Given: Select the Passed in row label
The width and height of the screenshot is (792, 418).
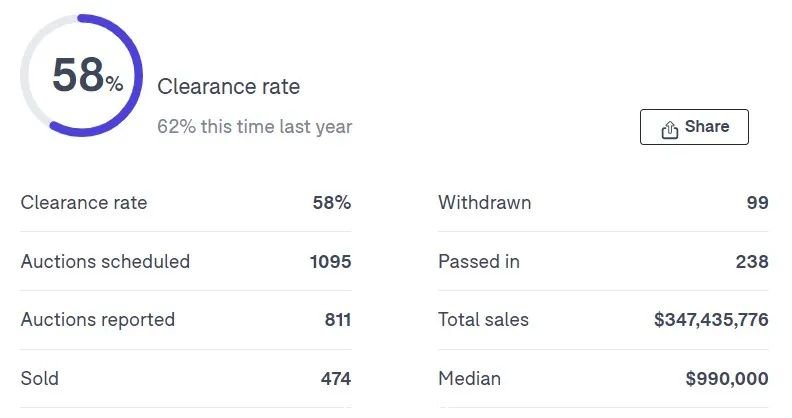Looking at the screenshot, I should 479,262.
